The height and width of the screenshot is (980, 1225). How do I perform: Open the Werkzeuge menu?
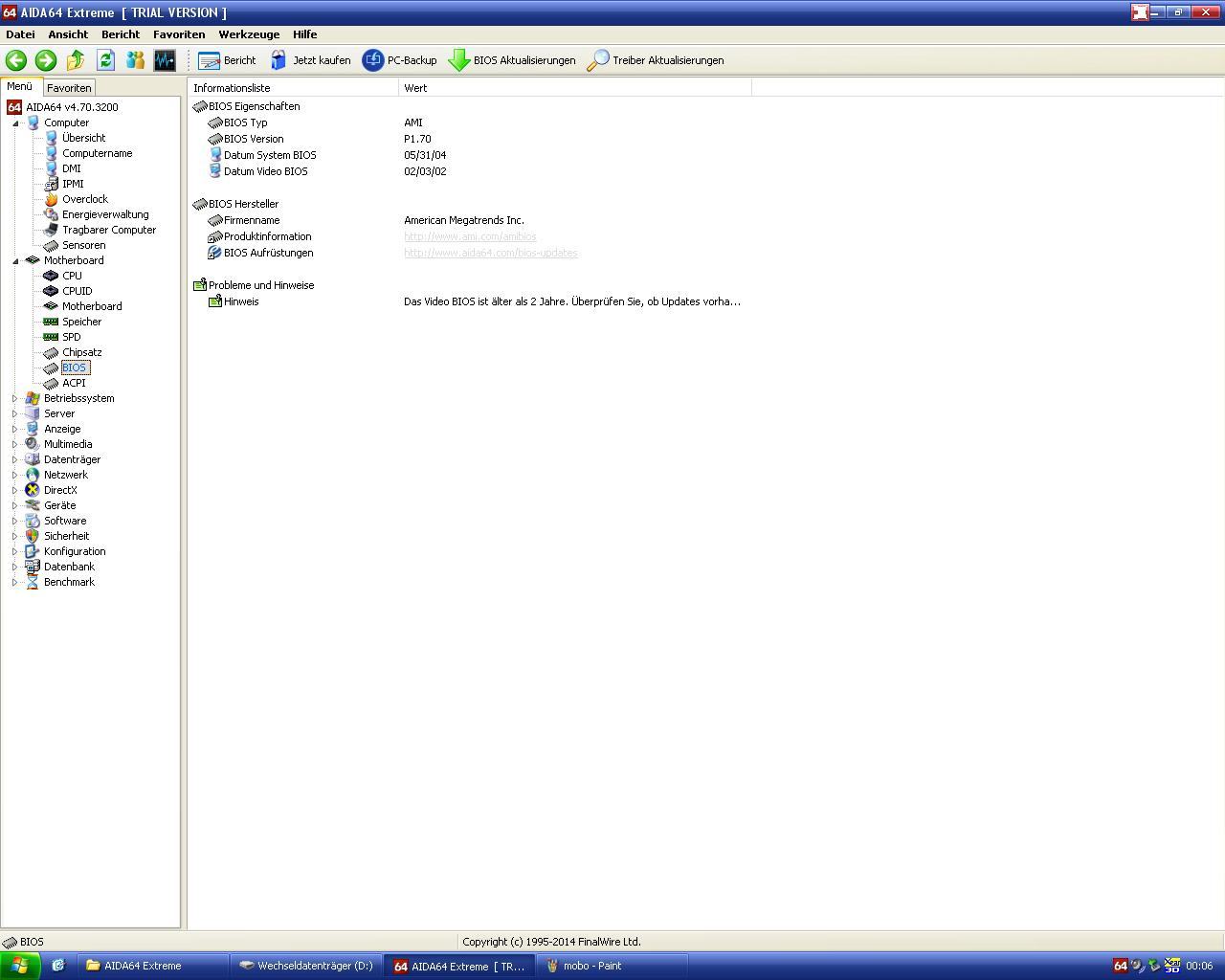(x=249, y=34)
